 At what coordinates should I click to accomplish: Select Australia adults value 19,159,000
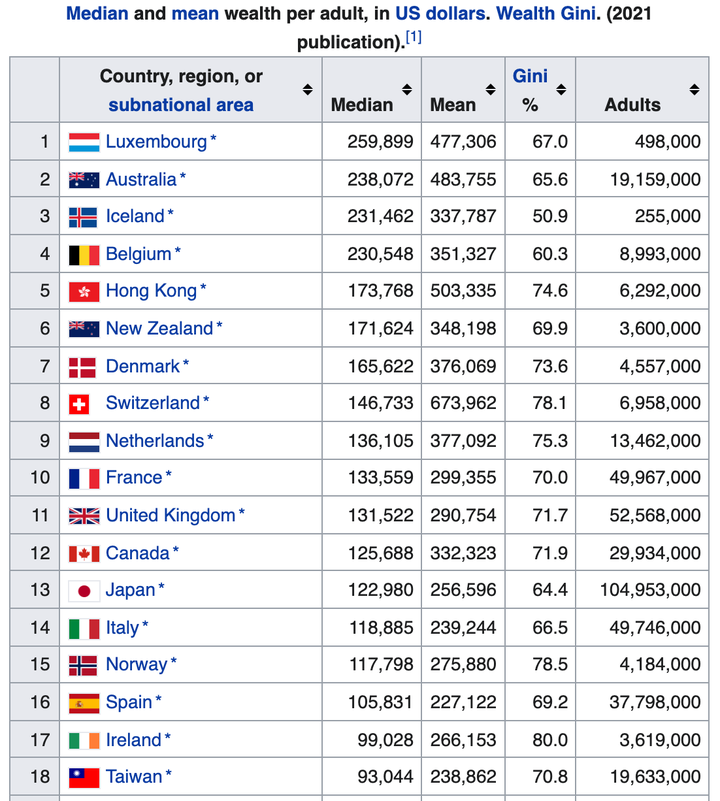(x=655, y=179)
